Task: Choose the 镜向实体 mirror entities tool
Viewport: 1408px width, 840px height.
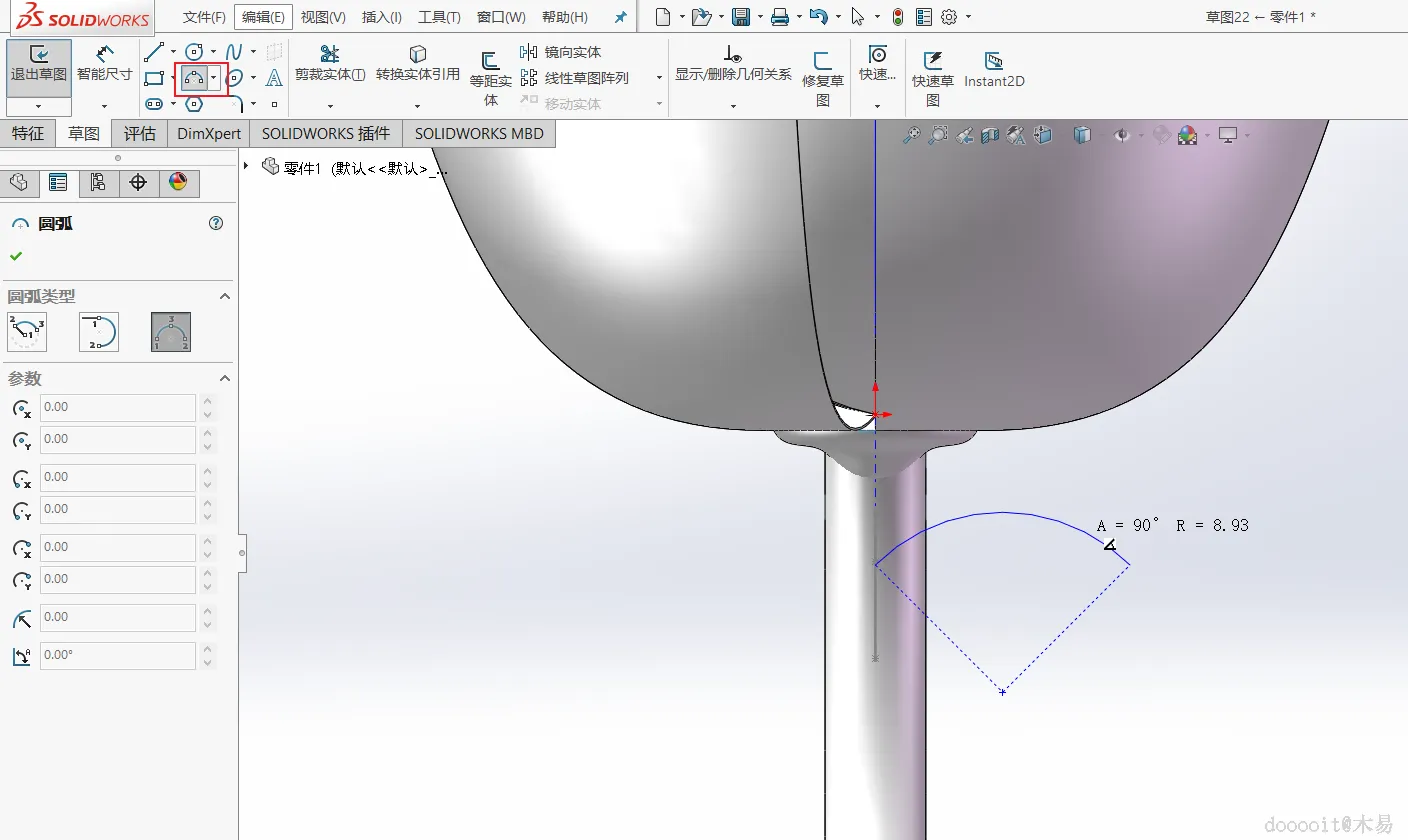Action: point(561,52)
